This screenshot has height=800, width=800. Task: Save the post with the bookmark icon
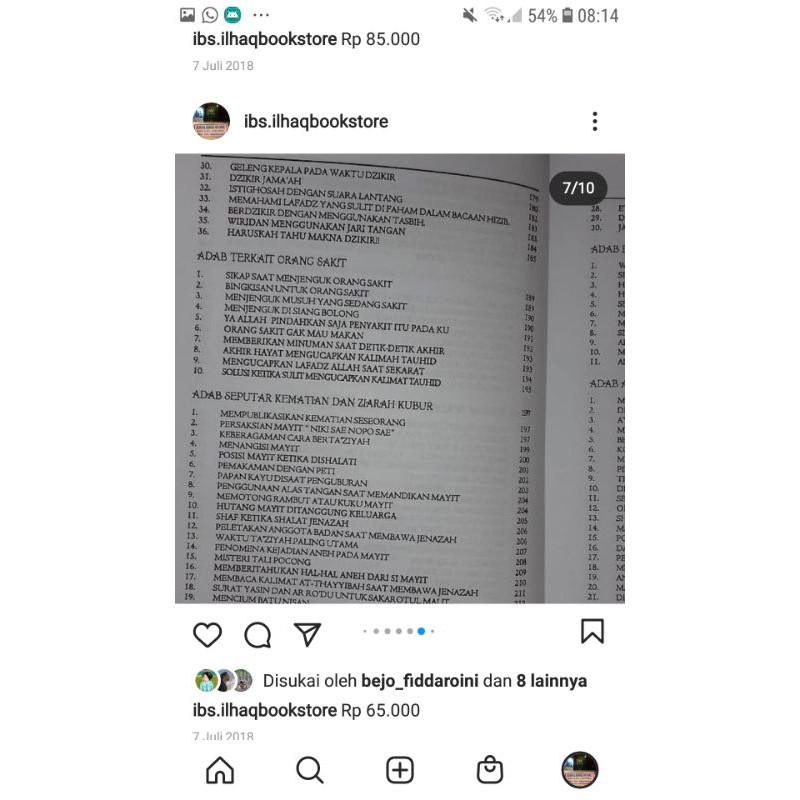pyautogui.click(x=592, y=632)
